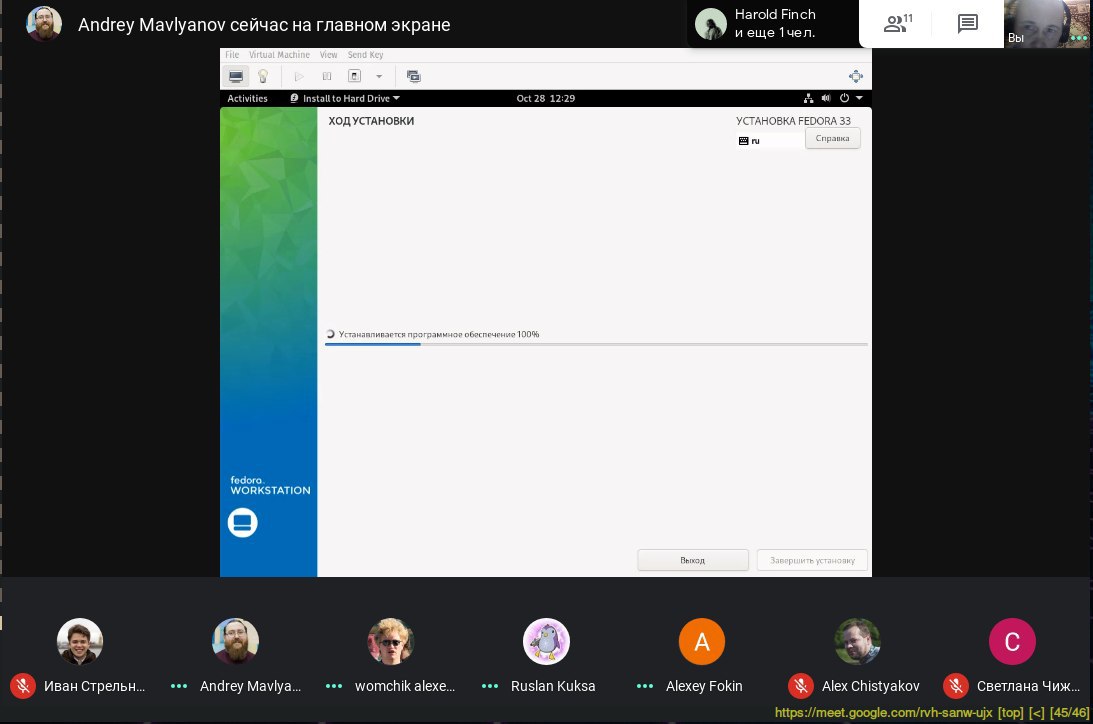1093x724 pixels.
Task: Click Alexey Fokin orange A avatar
Action: [x=702, y=641]
